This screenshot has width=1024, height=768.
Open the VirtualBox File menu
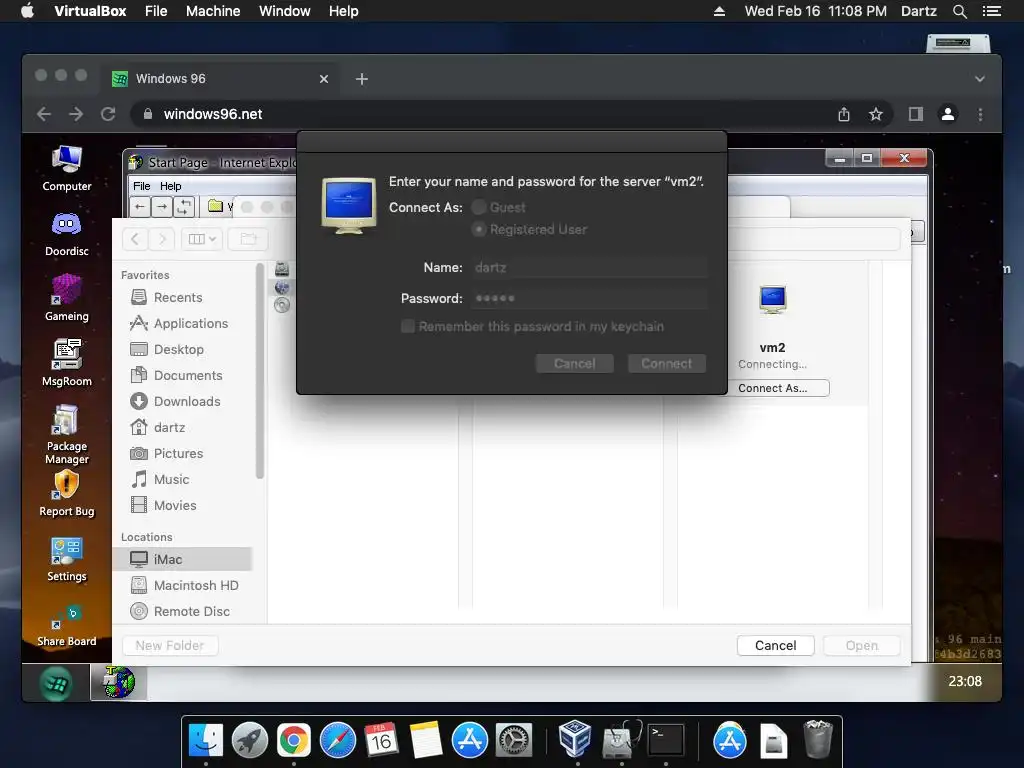pos(156,11)
